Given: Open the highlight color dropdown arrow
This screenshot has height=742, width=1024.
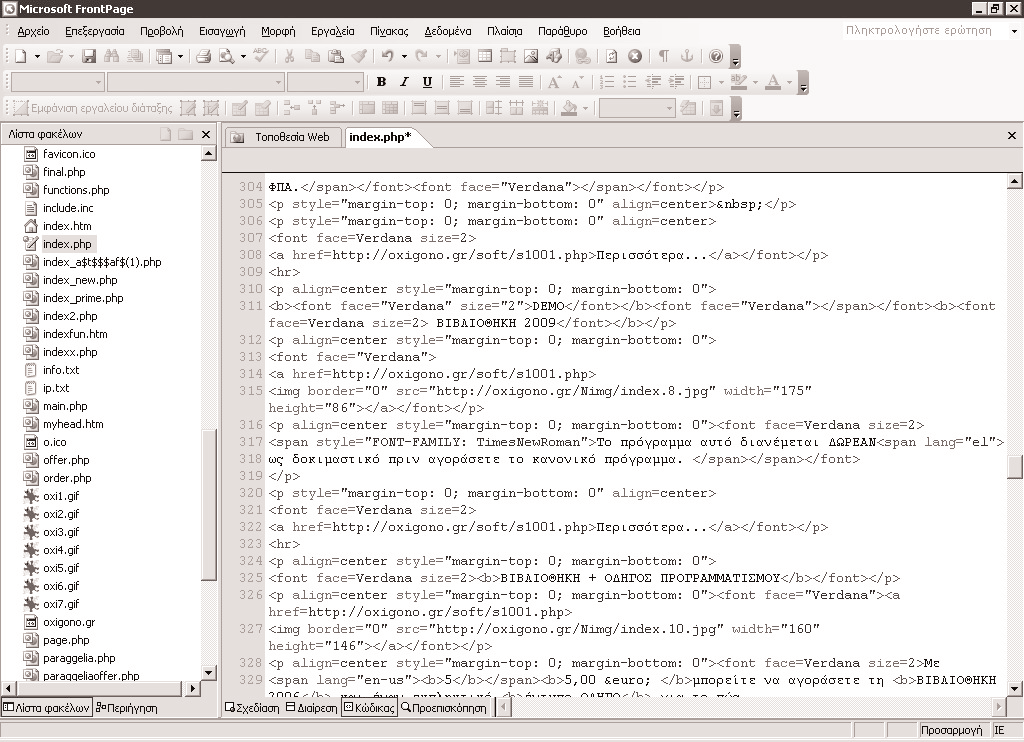Looking at the screenshot, I should pyautogui.click(x=756, y=82).
